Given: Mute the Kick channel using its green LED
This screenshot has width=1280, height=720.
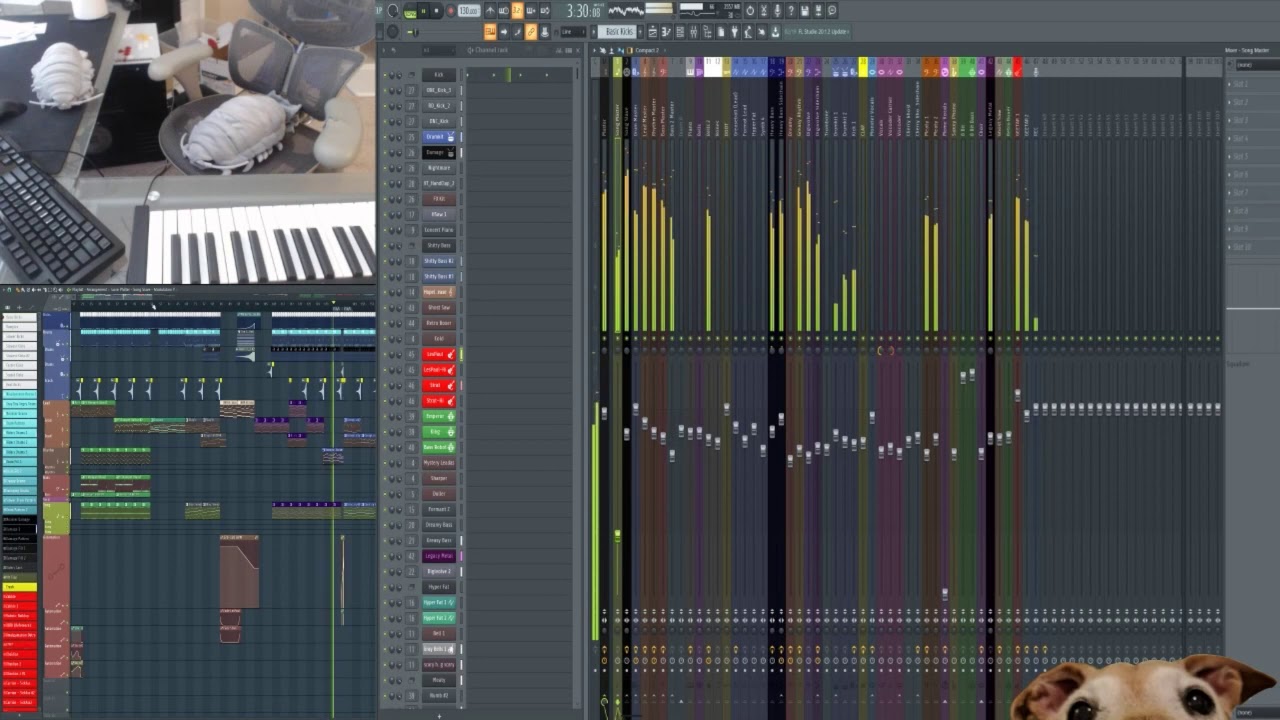Looking at the screenshot, I should pos(387,75).
